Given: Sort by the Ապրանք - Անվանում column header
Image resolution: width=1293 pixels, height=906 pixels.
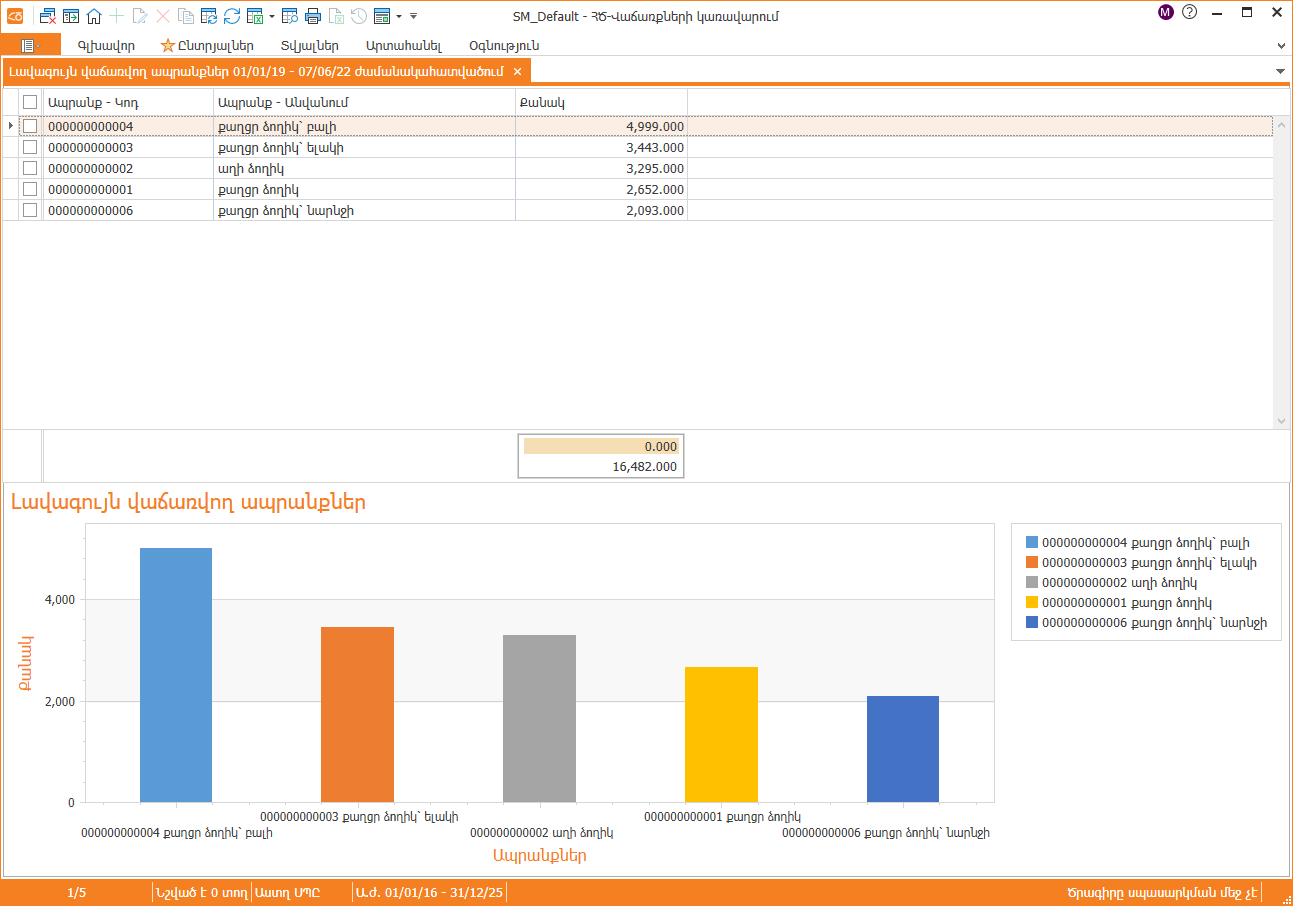Looking at the screenshot, I should click(364, 102).
